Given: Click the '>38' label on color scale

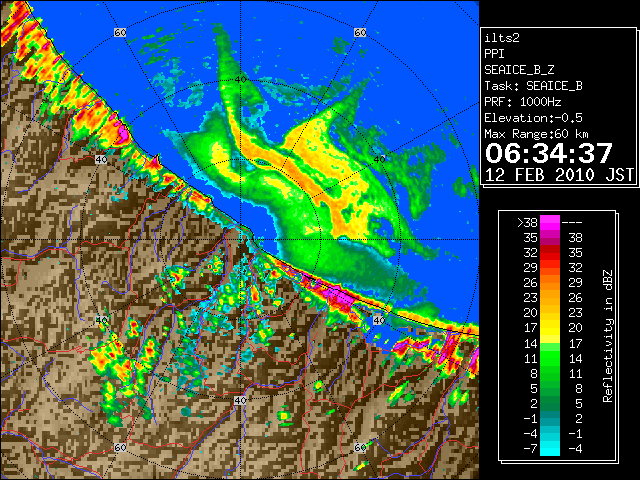Looking at the screenshot, I should coord(527,223).
